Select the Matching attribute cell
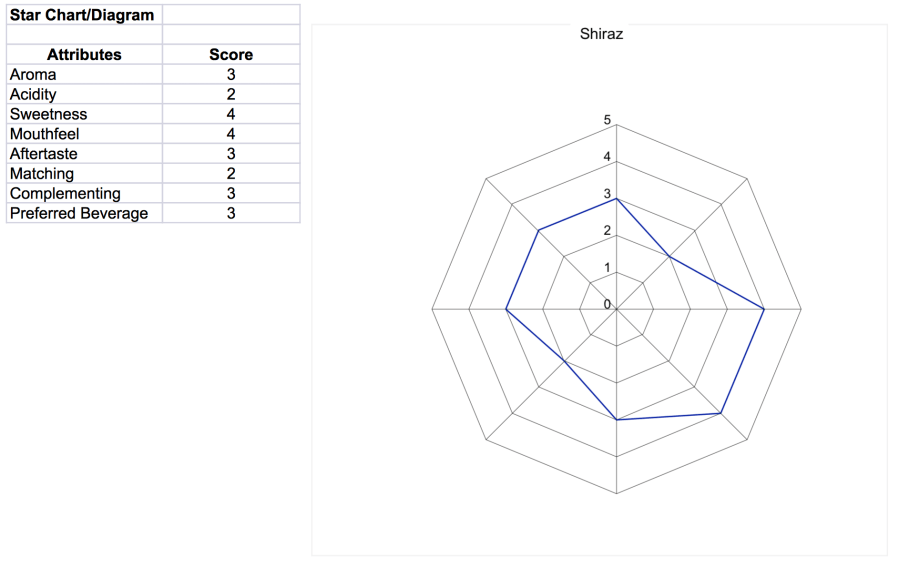The width and height of the screenshot is (899, 567). (x=84, y=174)
